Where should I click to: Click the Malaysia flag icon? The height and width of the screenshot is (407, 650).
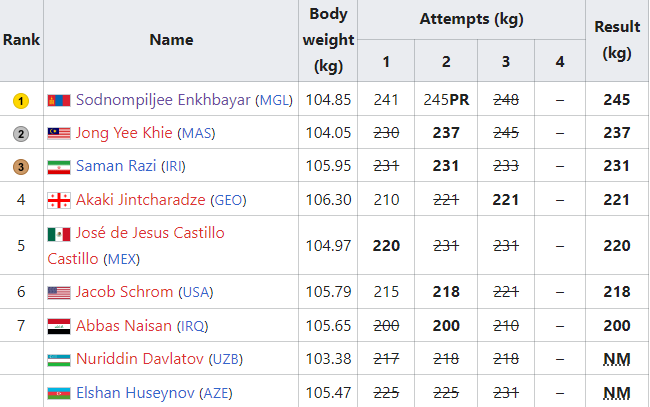[x=58, y=133]
